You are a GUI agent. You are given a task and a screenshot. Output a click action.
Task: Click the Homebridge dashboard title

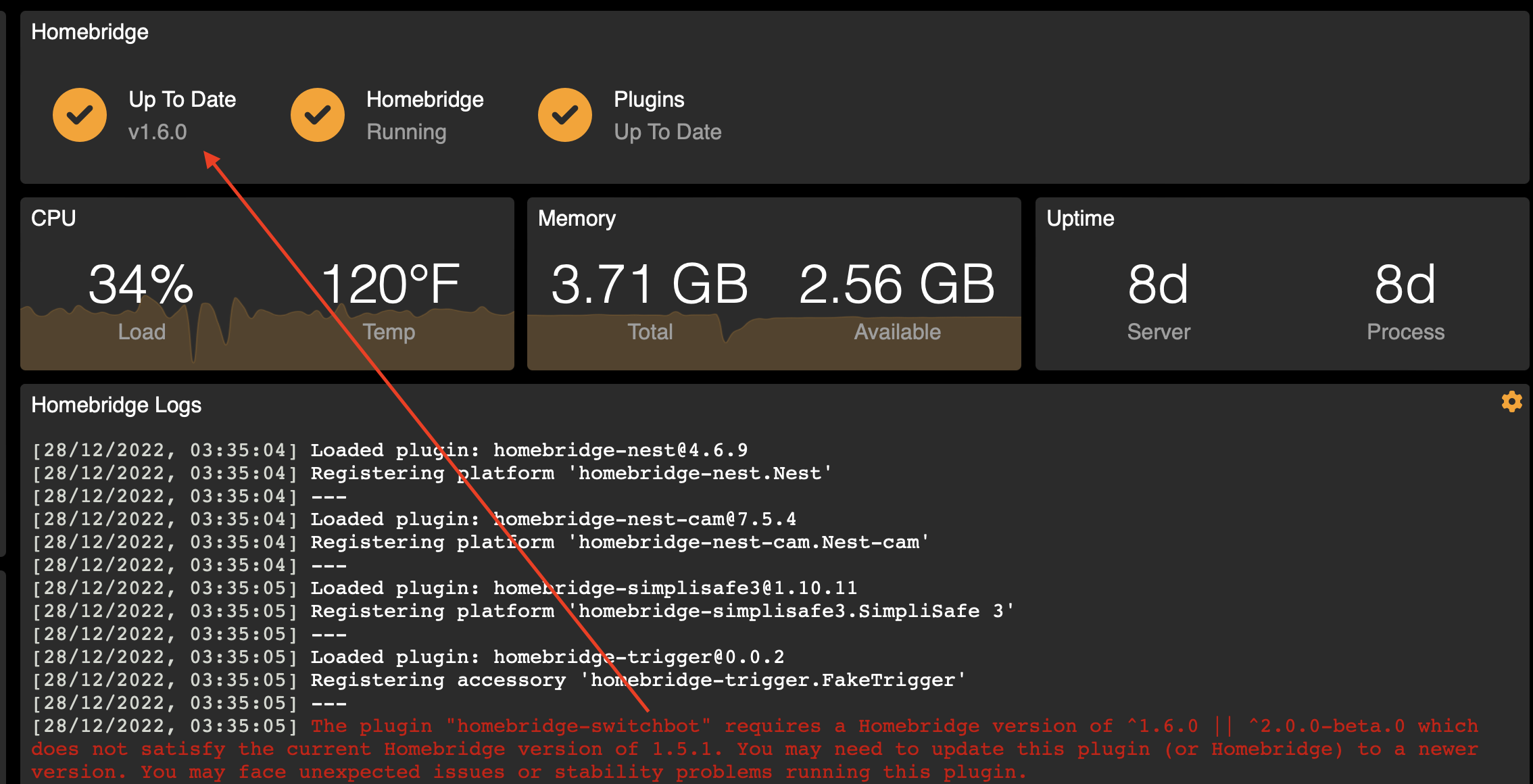pyautogui.click(x=90, y=31)
